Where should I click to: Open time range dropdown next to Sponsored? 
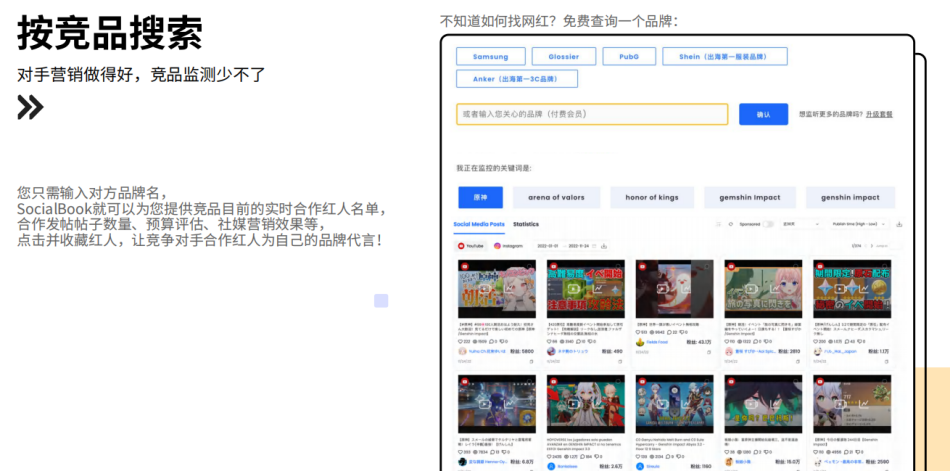pyautogui.click(x=800, y=224)
